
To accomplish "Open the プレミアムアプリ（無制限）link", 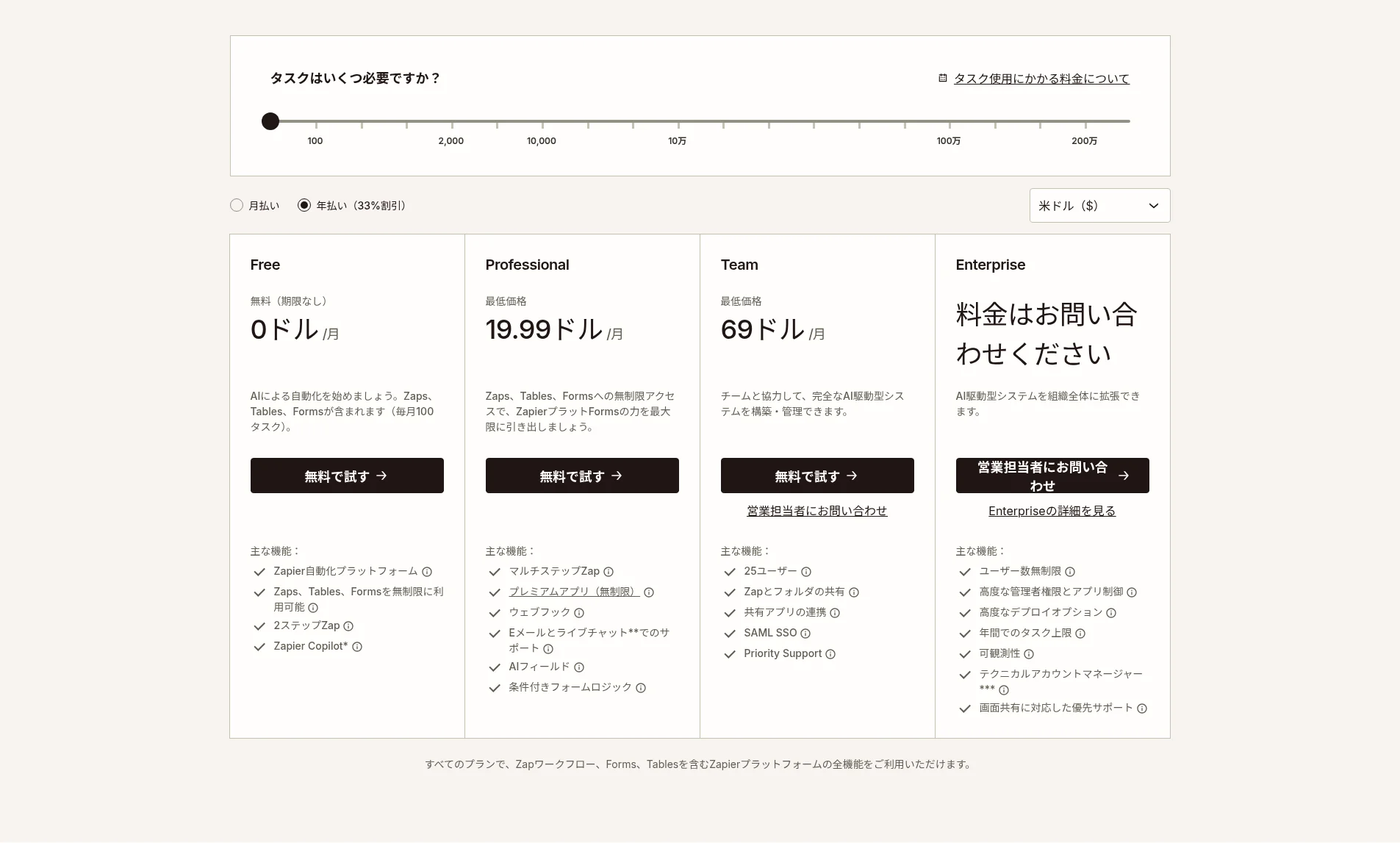I will click(x=574, y=592).
